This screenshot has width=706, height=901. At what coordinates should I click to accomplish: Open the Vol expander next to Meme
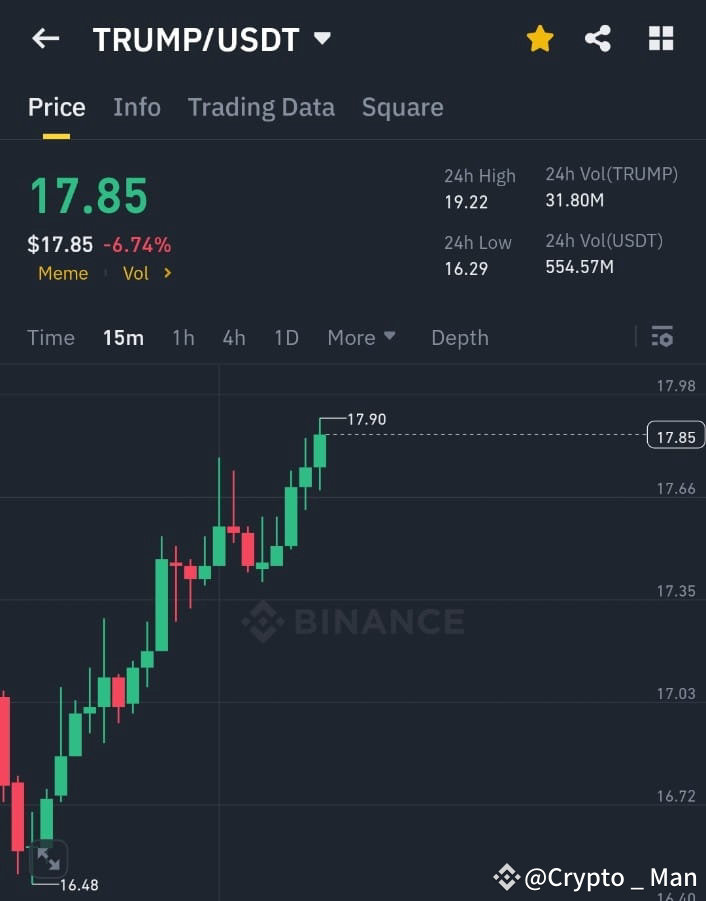[146, 273]
